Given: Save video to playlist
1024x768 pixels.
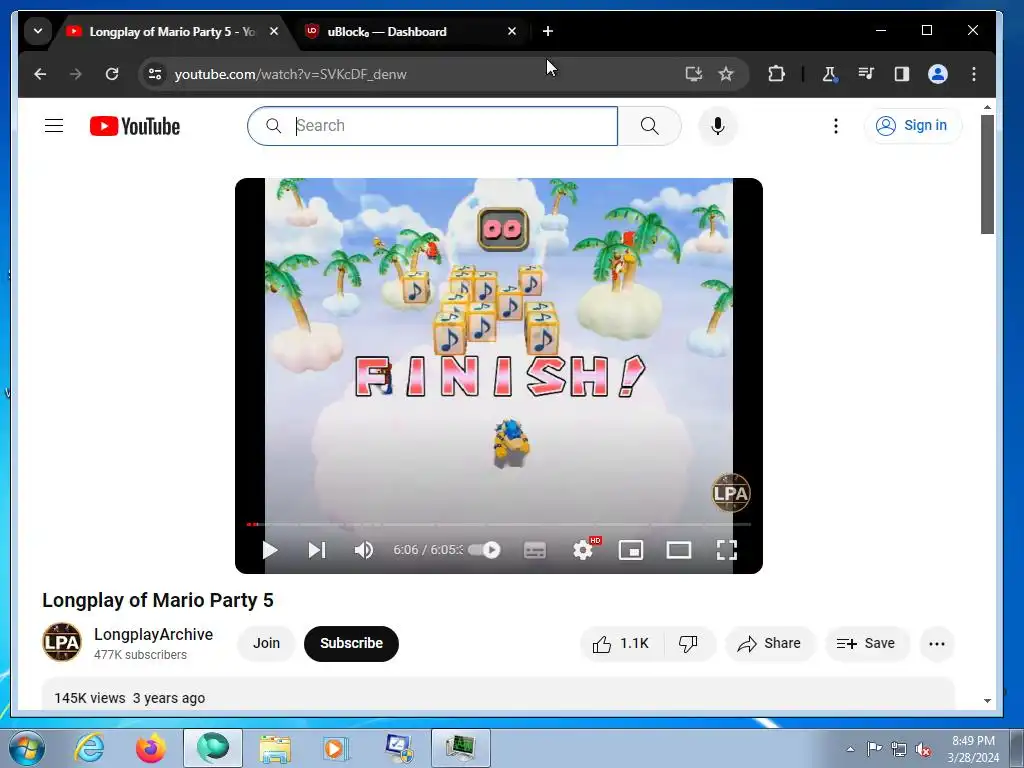Looking at the screenshot, I should (x=866, y=644).
